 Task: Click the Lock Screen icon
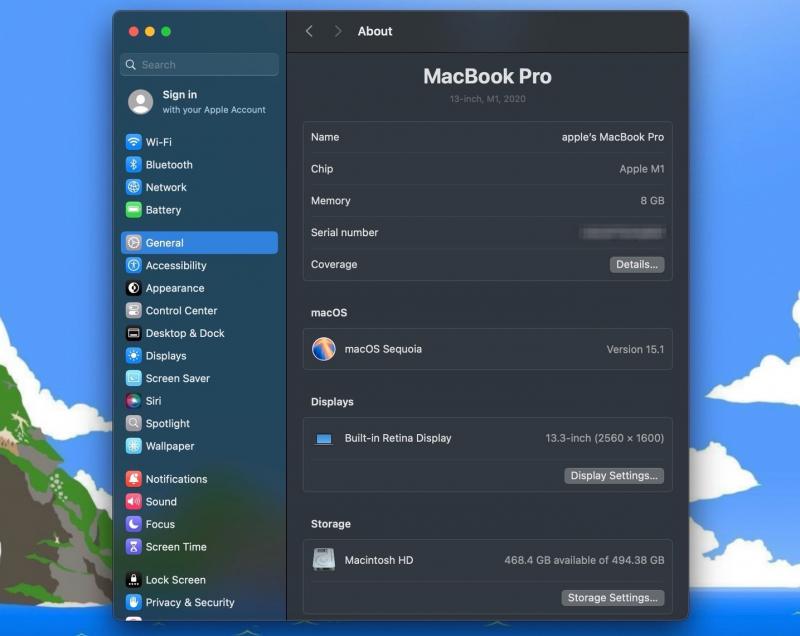pyautogui.click(x=134, y=580)
